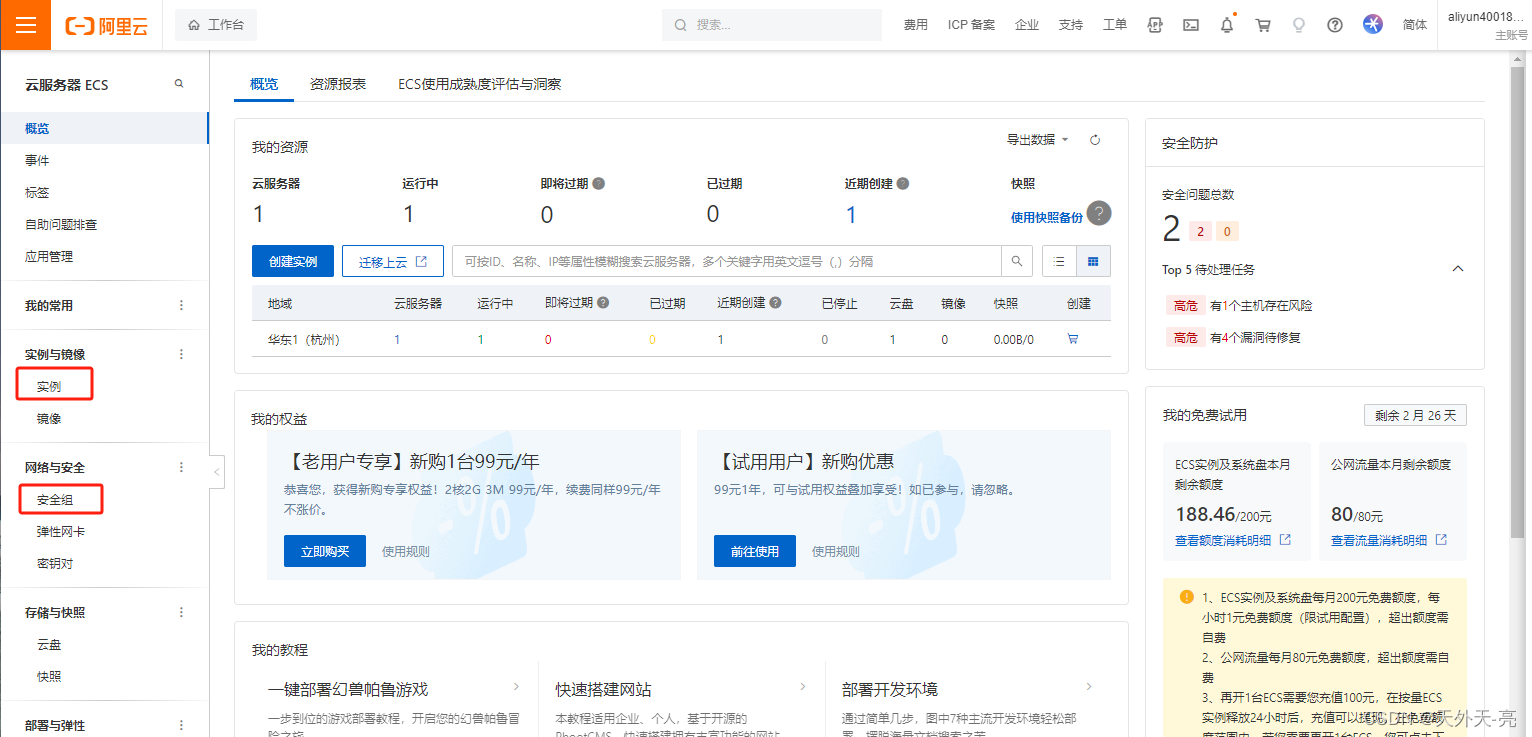Click the colorful round app icon

pyautogui.click(x=1373, y=25)
